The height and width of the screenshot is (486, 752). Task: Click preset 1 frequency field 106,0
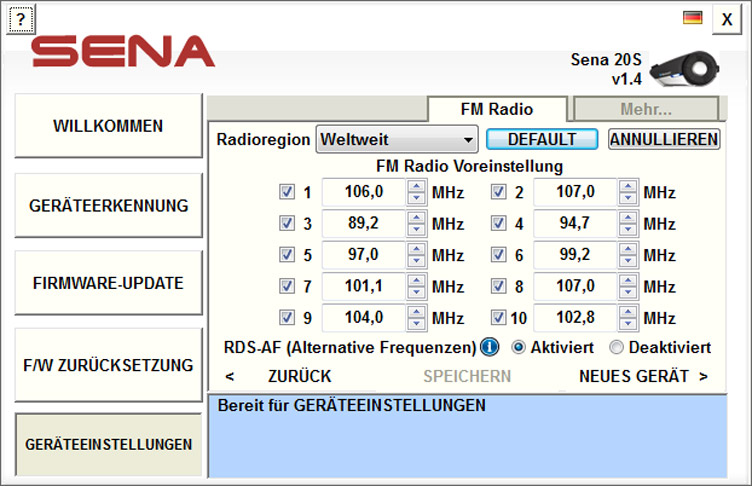click(364, 192)
